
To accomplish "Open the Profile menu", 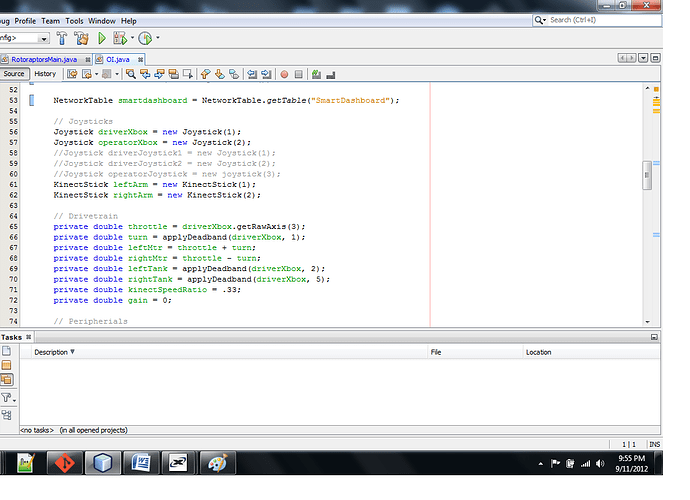I will click(x=25, y=21).
